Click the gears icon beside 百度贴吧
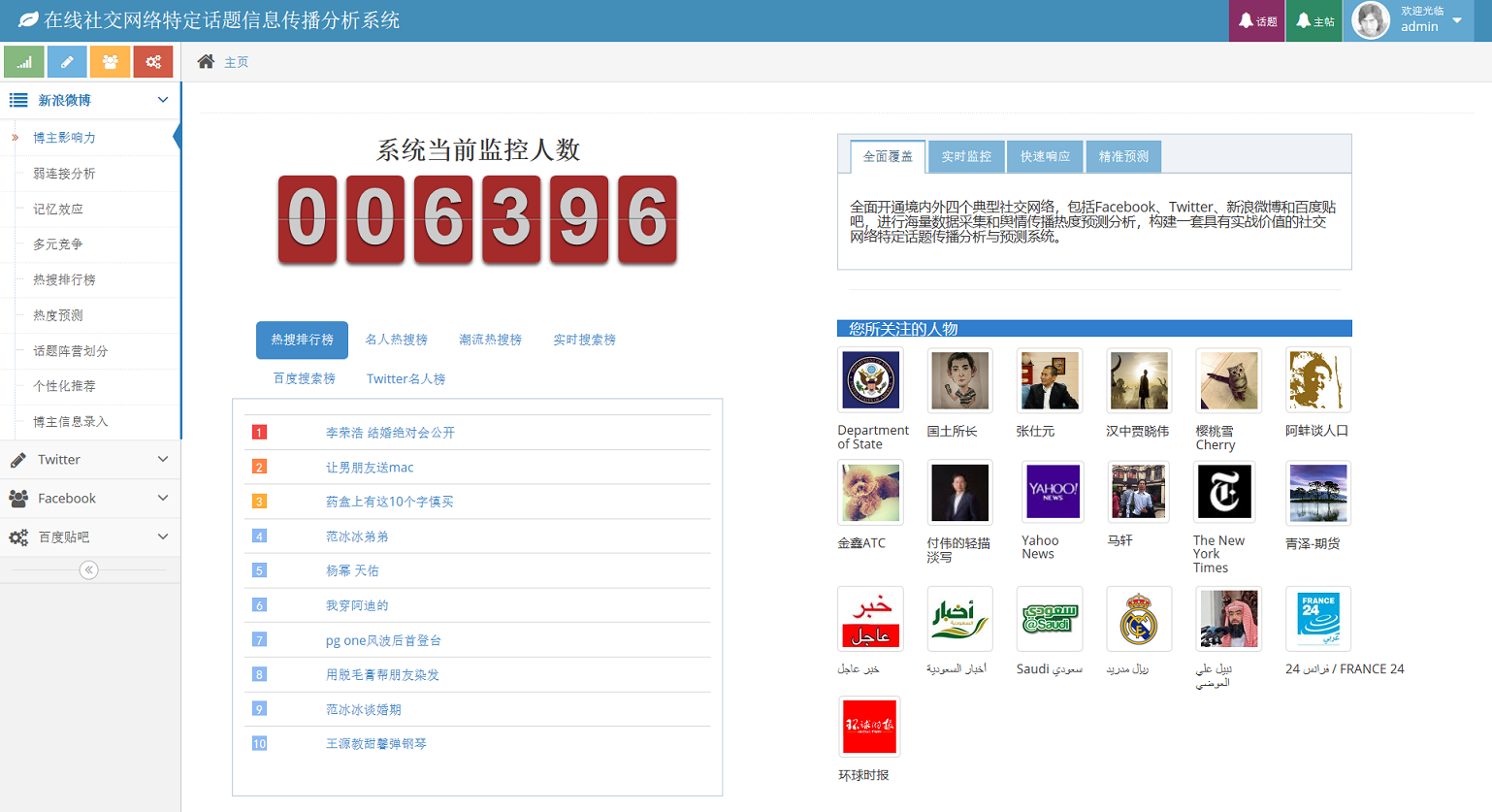The width and height of the screenshot is (1492, 812). (18, 537)
